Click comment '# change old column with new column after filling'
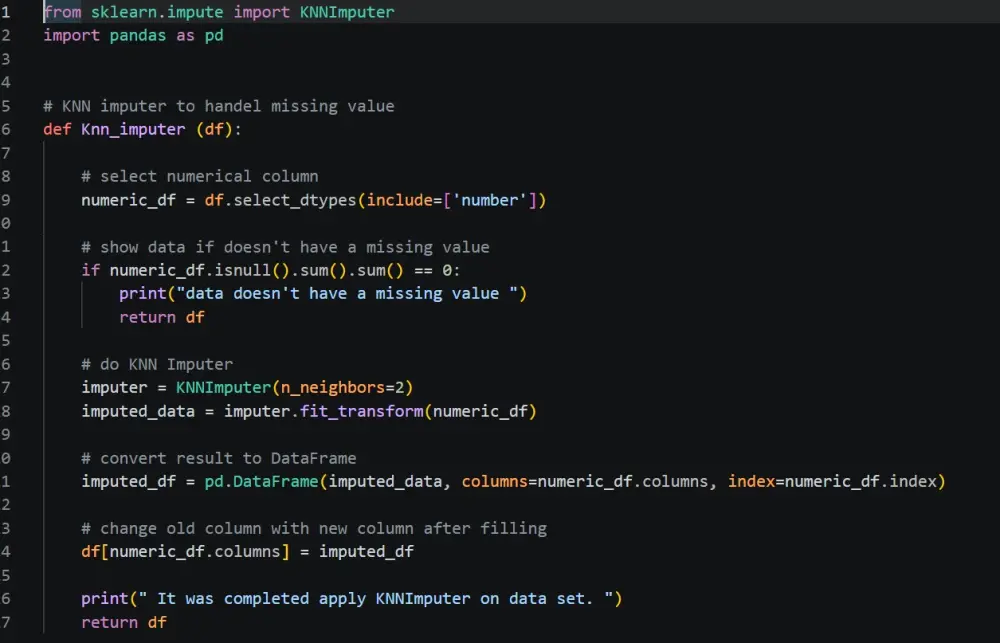Viewport: 1000px width, 643px height. point(314,529)
